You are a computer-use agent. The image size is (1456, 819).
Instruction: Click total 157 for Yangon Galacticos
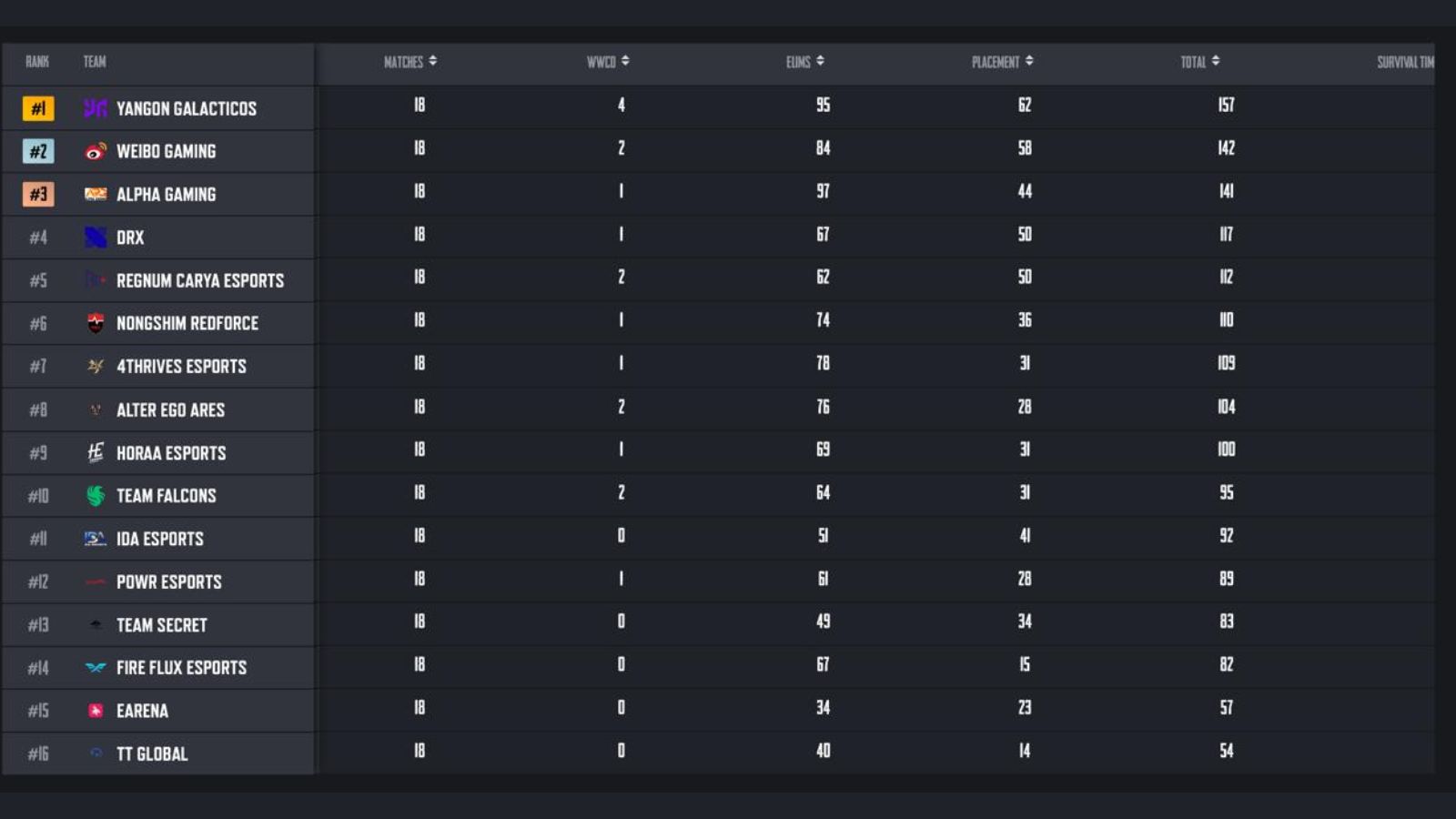coord(1227,105)
